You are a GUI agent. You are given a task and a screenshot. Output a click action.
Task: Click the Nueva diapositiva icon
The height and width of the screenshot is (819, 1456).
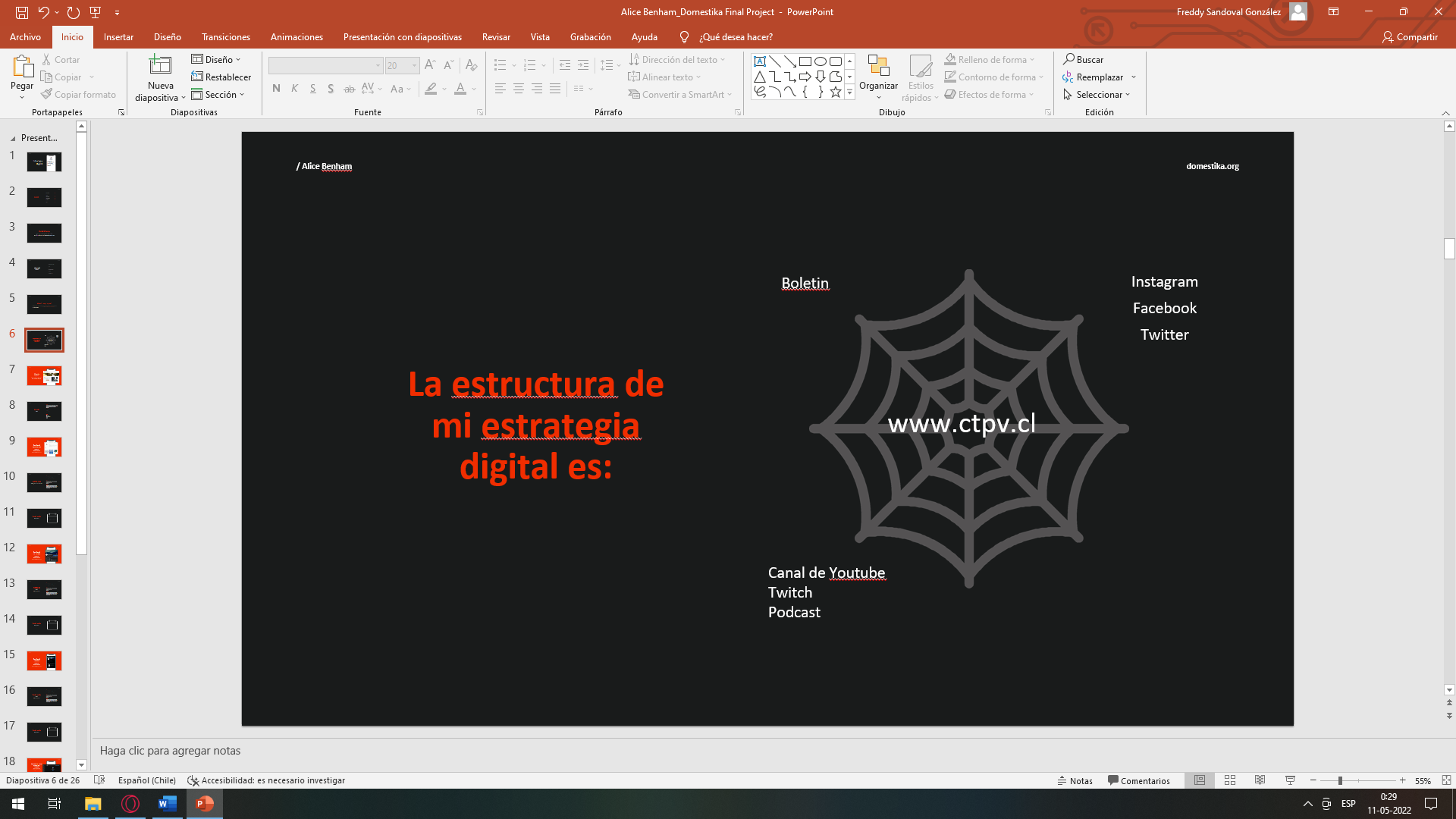pos(160,67)
